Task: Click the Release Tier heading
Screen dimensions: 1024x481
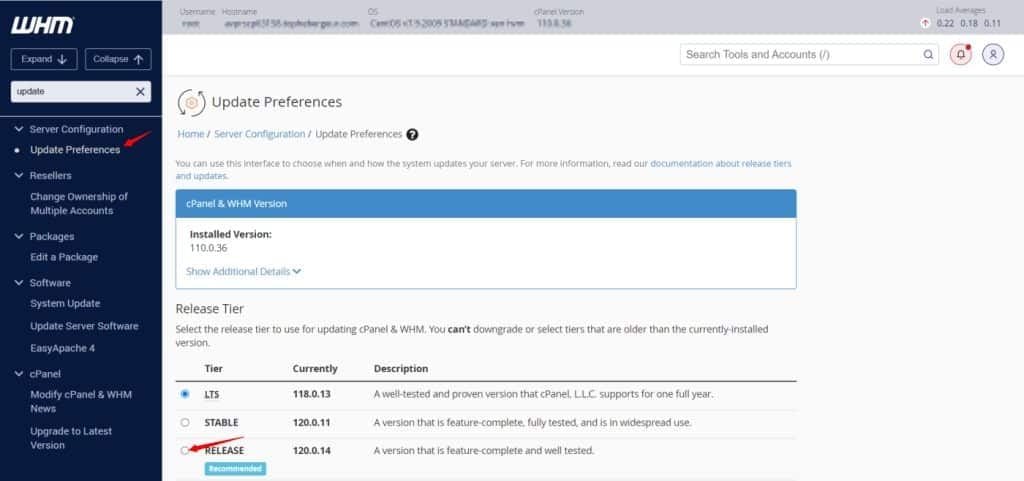Action: tap(210, 308)
